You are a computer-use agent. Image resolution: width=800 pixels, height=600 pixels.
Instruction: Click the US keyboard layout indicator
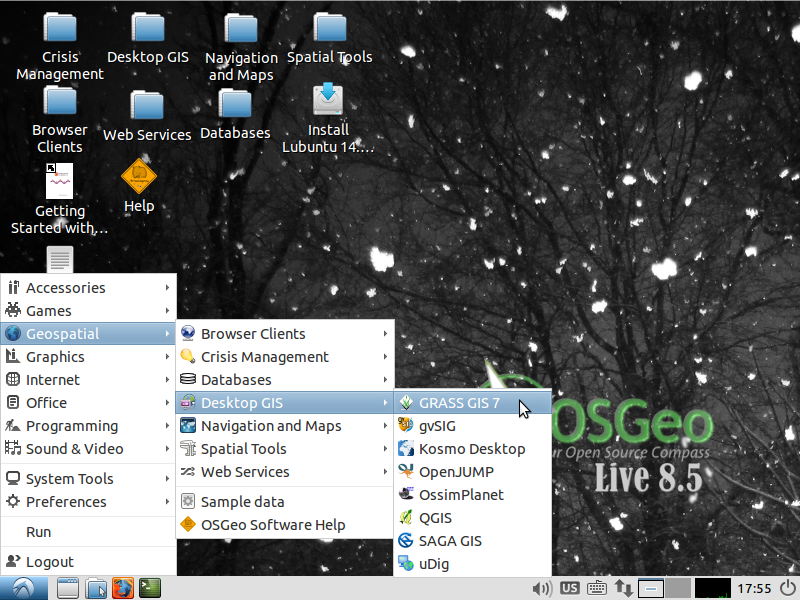[x=569, y=588]
